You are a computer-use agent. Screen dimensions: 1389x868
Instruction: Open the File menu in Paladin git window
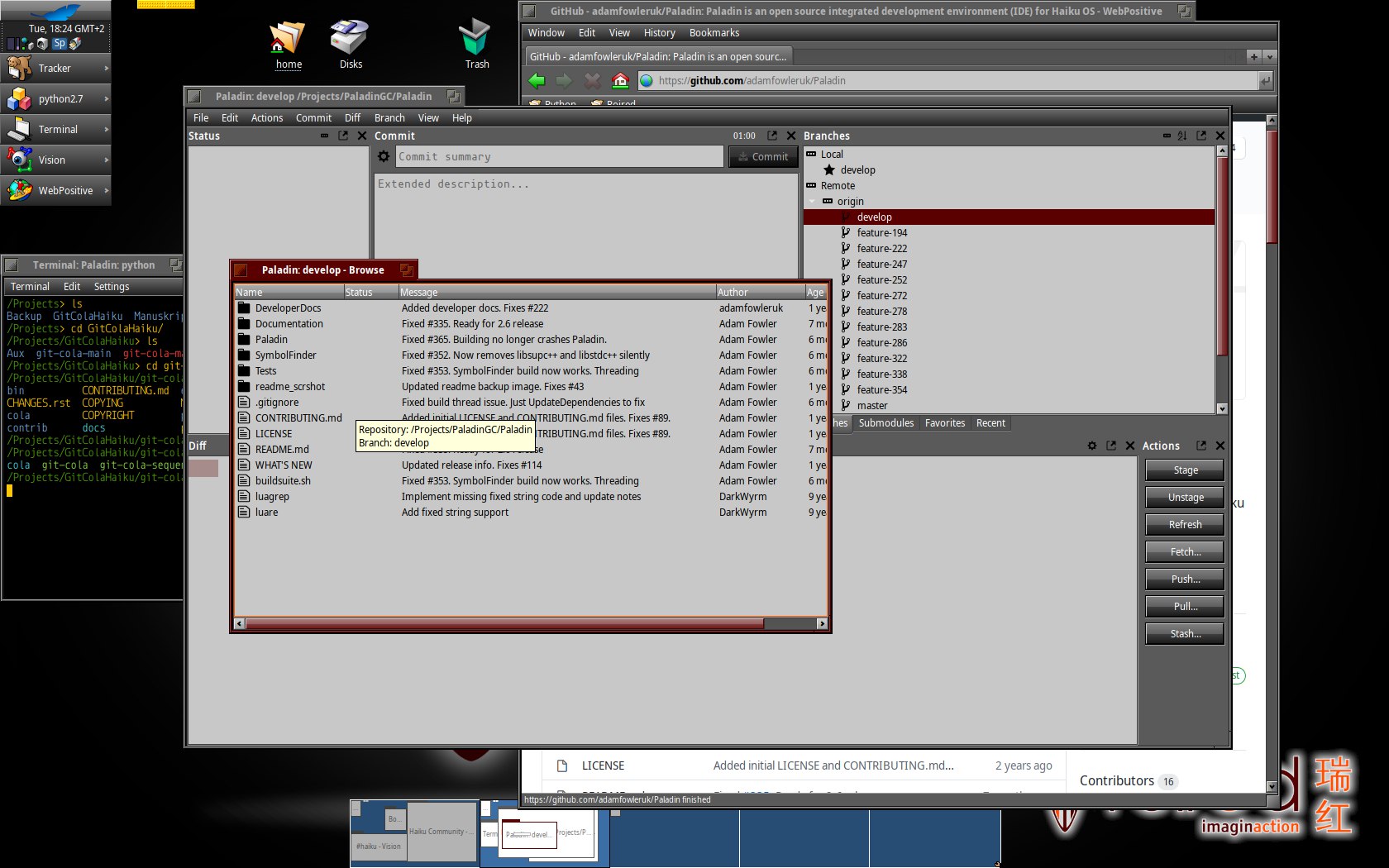[x=201, y=118]
